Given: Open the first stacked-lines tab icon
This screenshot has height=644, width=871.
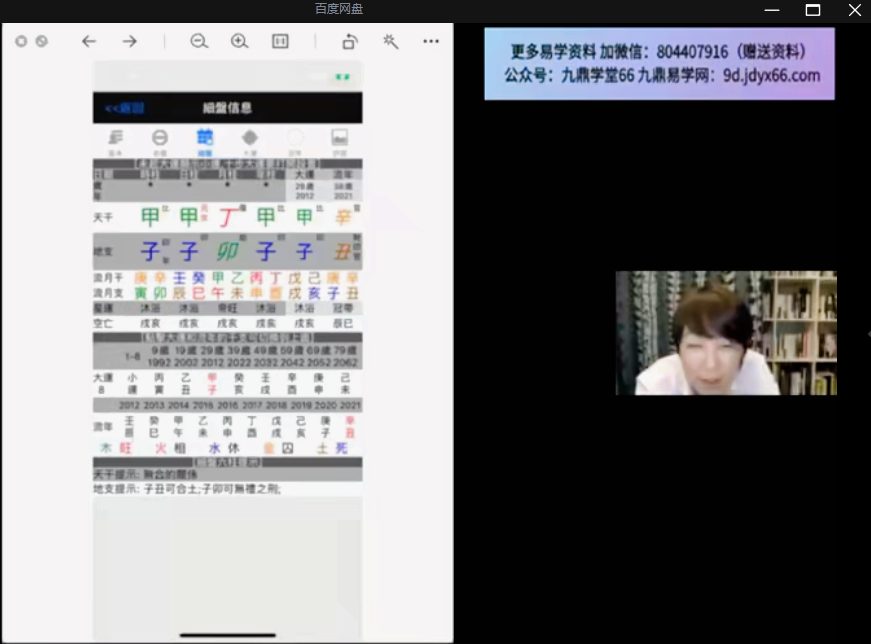Looking at the screenshot, I should 116,142.
